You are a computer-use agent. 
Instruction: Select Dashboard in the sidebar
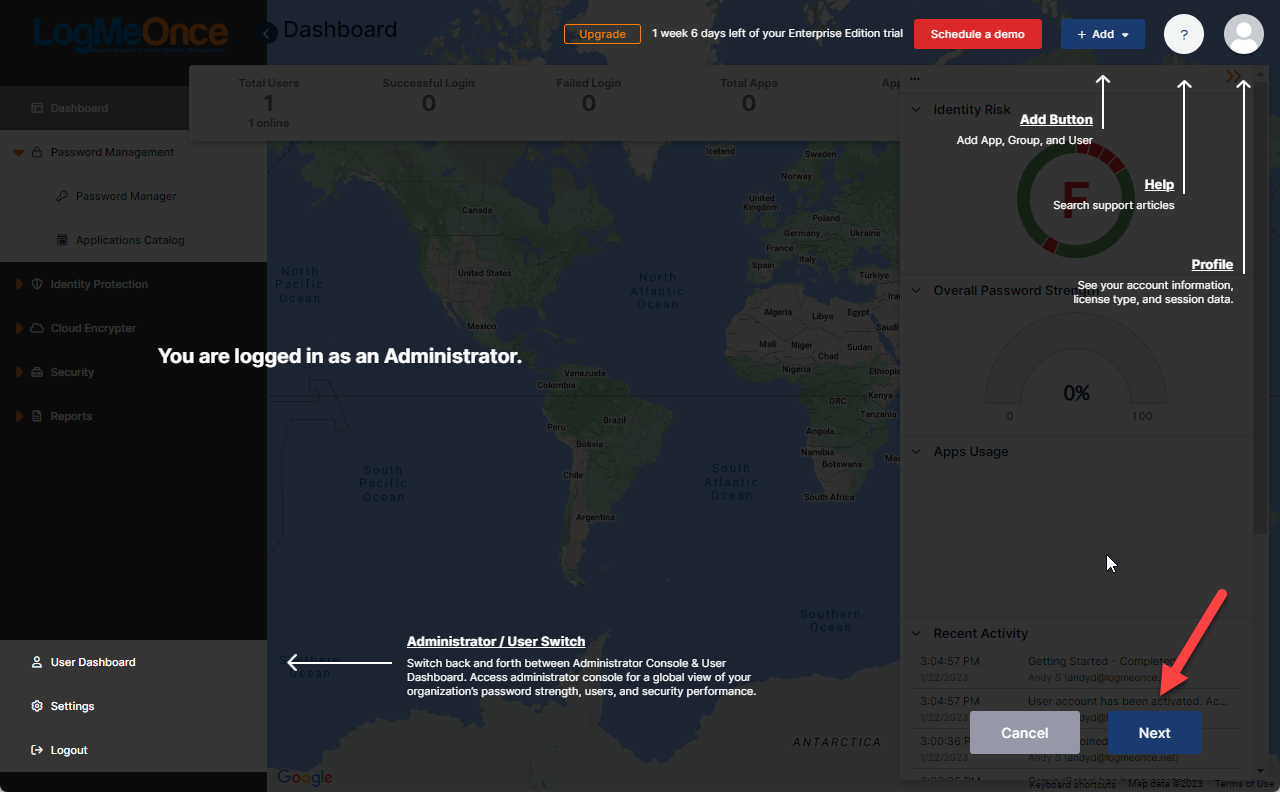(x=133, y=108)
